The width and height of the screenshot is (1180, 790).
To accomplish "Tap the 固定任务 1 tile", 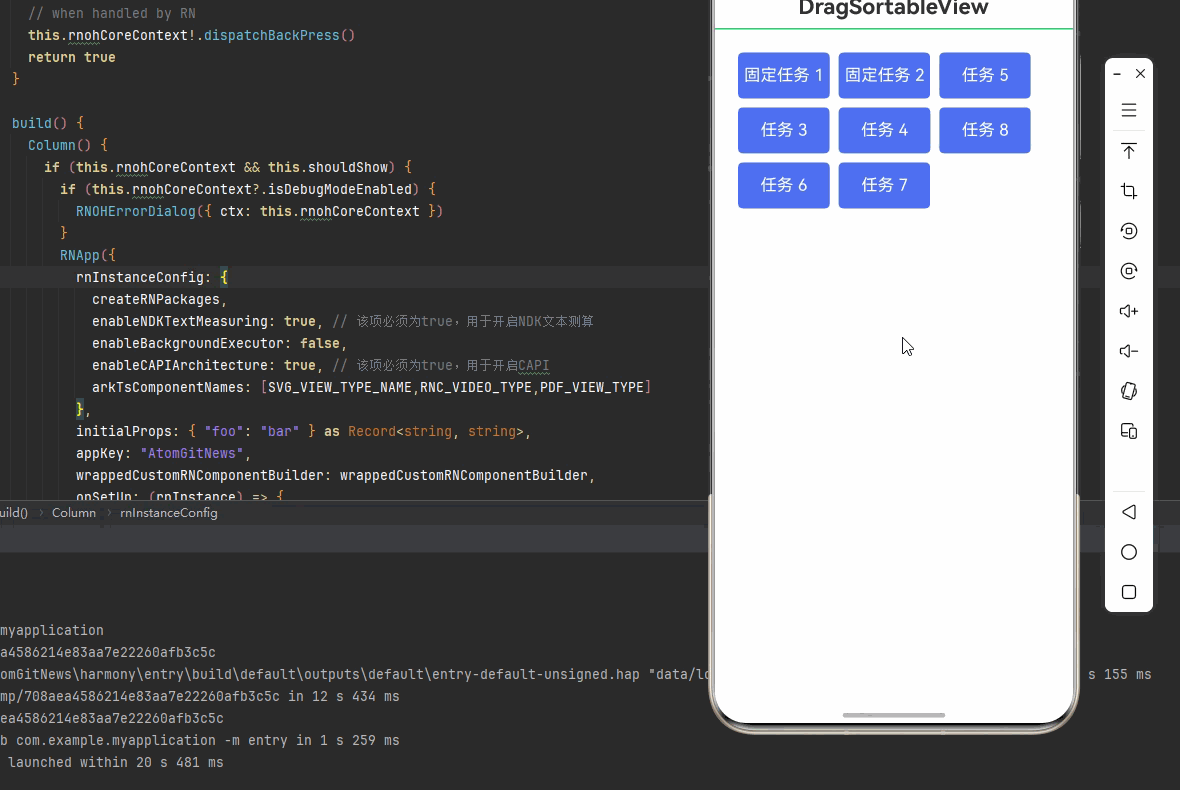I will (x=783, y=75).
